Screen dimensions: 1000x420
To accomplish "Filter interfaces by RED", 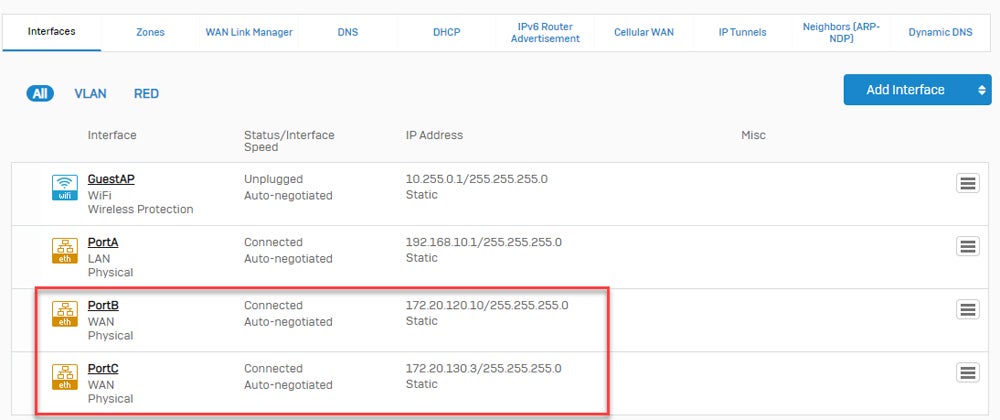I will [146, 94].
